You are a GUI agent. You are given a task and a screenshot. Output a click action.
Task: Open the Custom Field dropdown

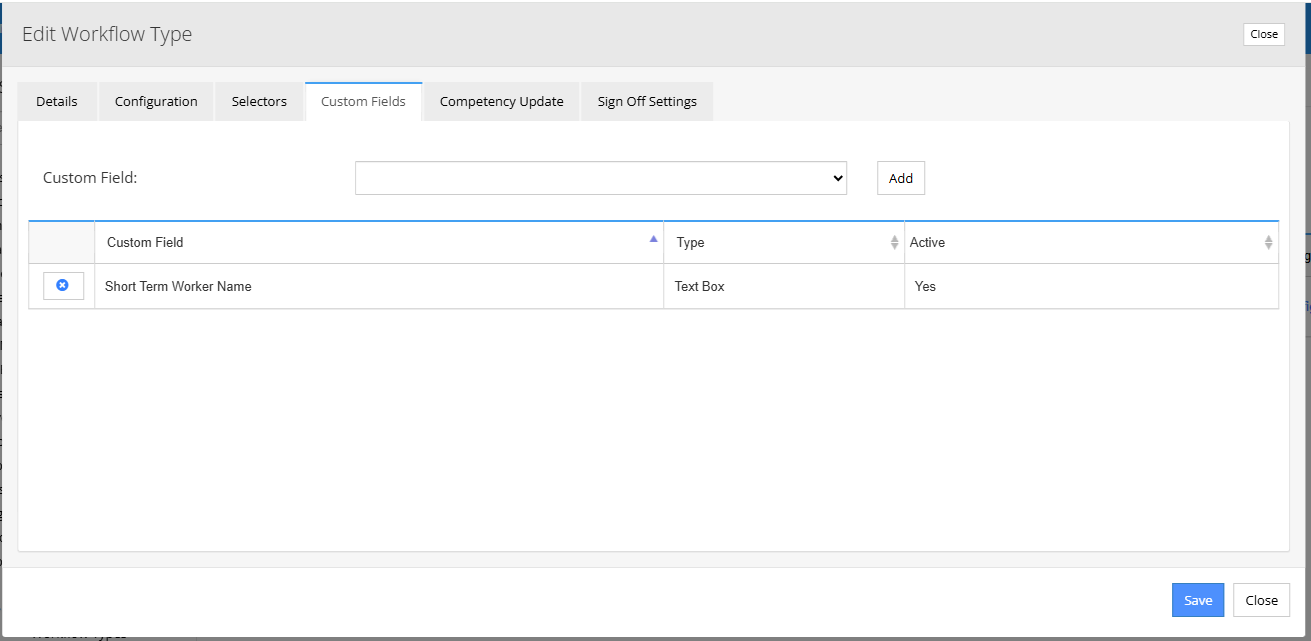pyautogui.click(x=601, y=178)
